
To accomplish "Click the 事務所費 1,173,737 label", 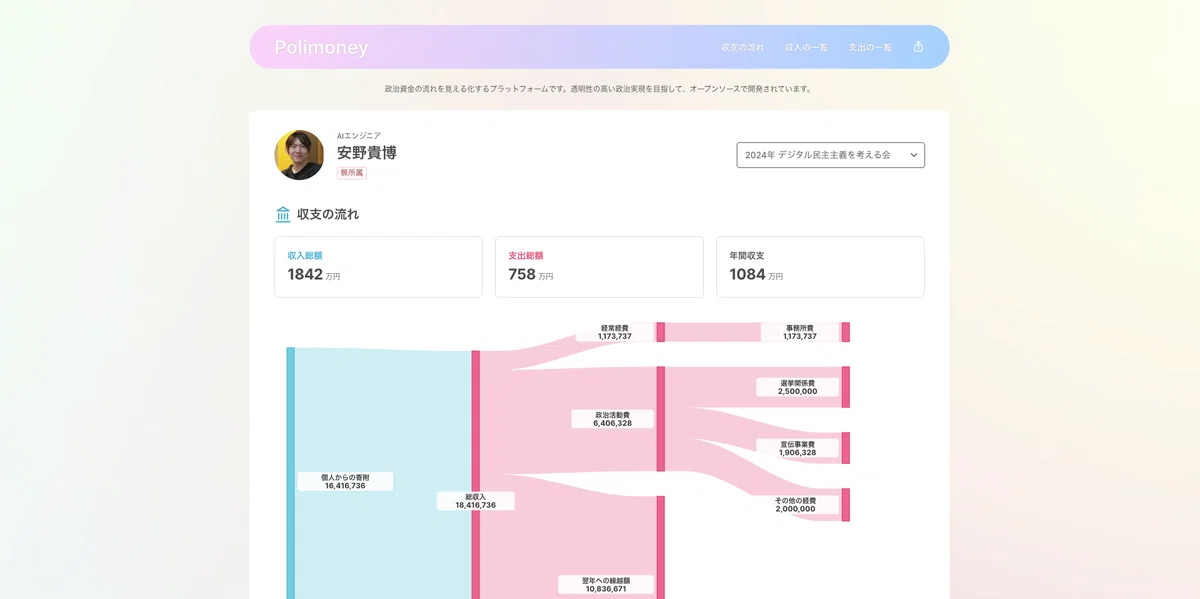I will click(800, 332).
